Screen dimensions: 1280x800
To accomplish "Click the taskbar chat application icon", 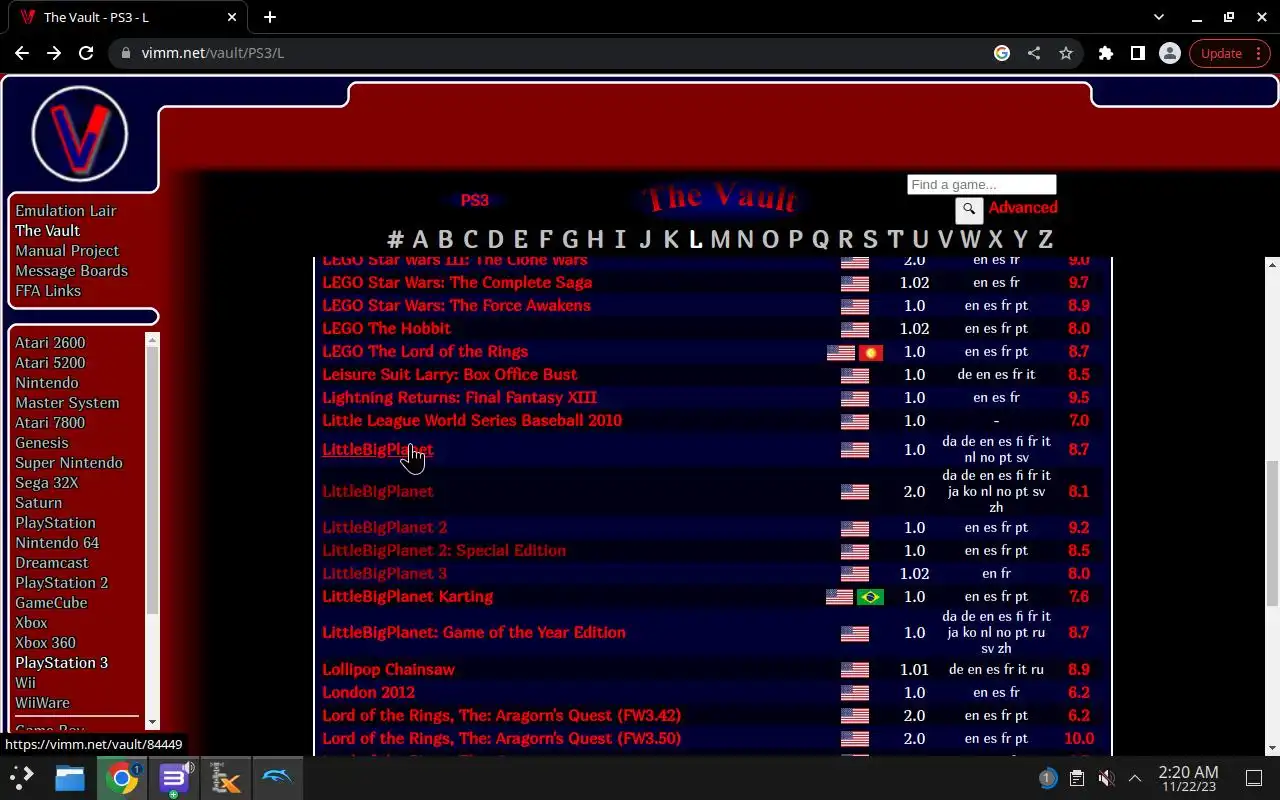I will point(174,778).
